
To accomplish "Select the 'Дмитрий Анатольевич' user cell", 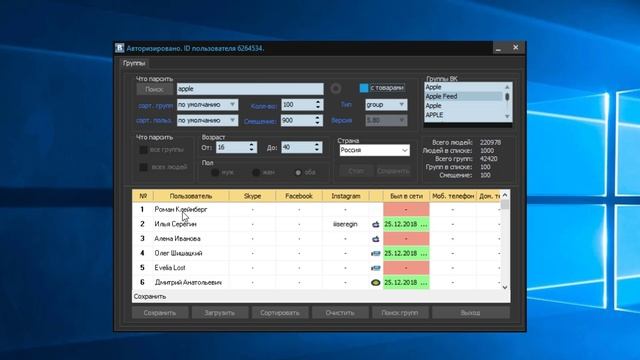I will (x=191, y=282).
